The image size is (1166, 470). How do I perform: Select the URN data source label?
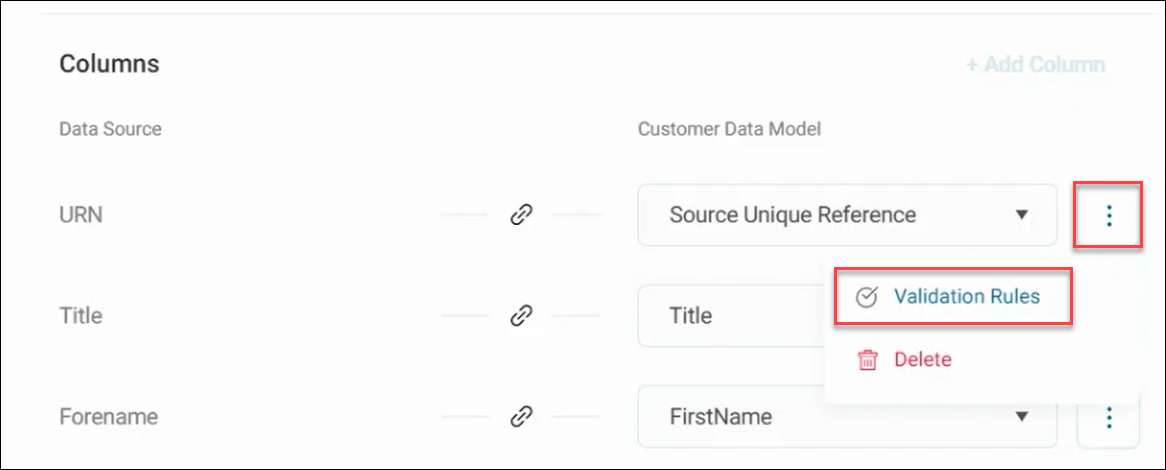80,215
